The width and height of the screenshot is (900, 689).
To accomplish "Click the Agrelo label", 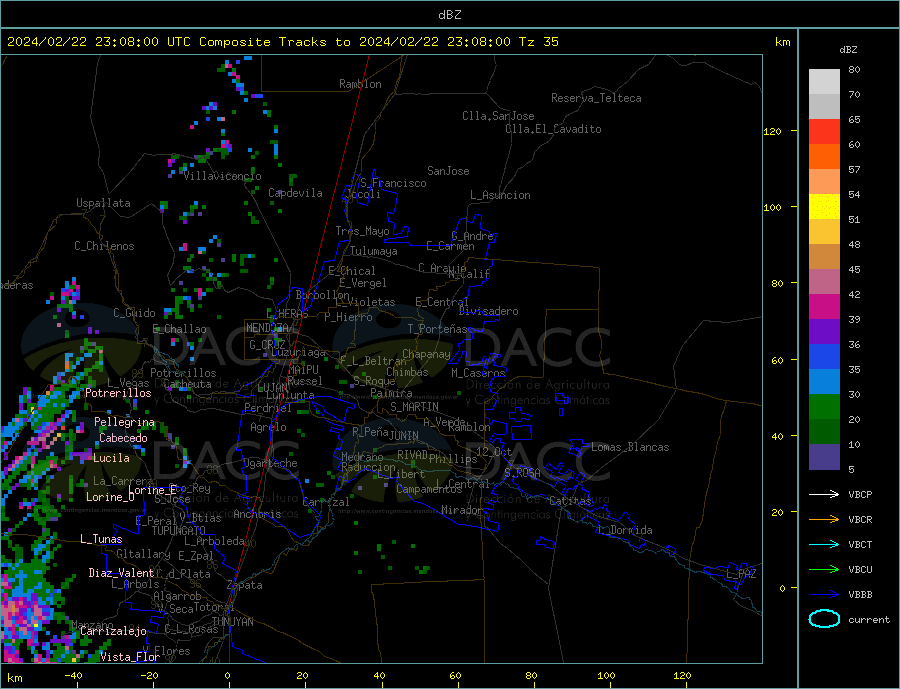I will 268,428.
